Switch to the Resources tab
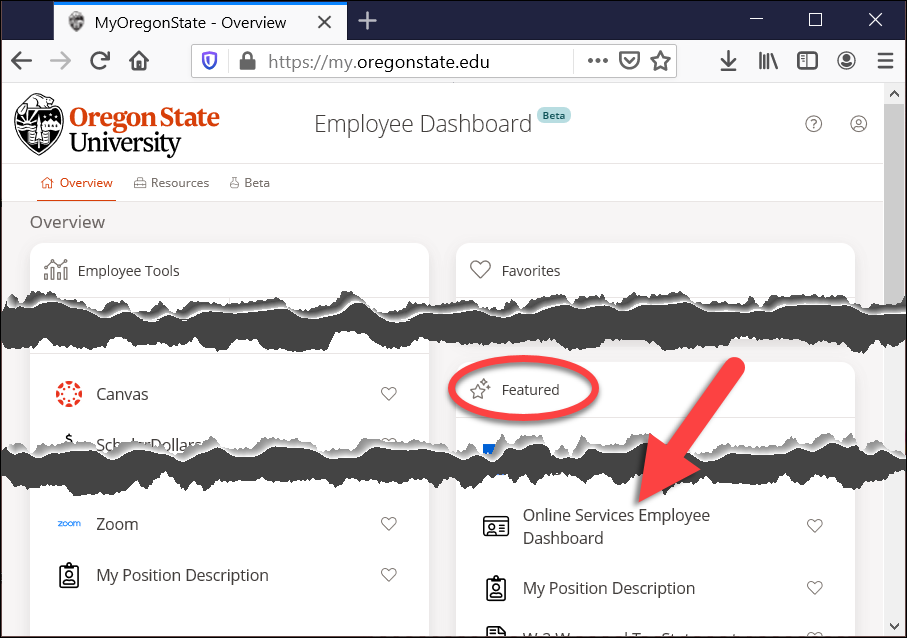This screenshot has width=907, height=638. pyautogui.click(x=171, y=183)
